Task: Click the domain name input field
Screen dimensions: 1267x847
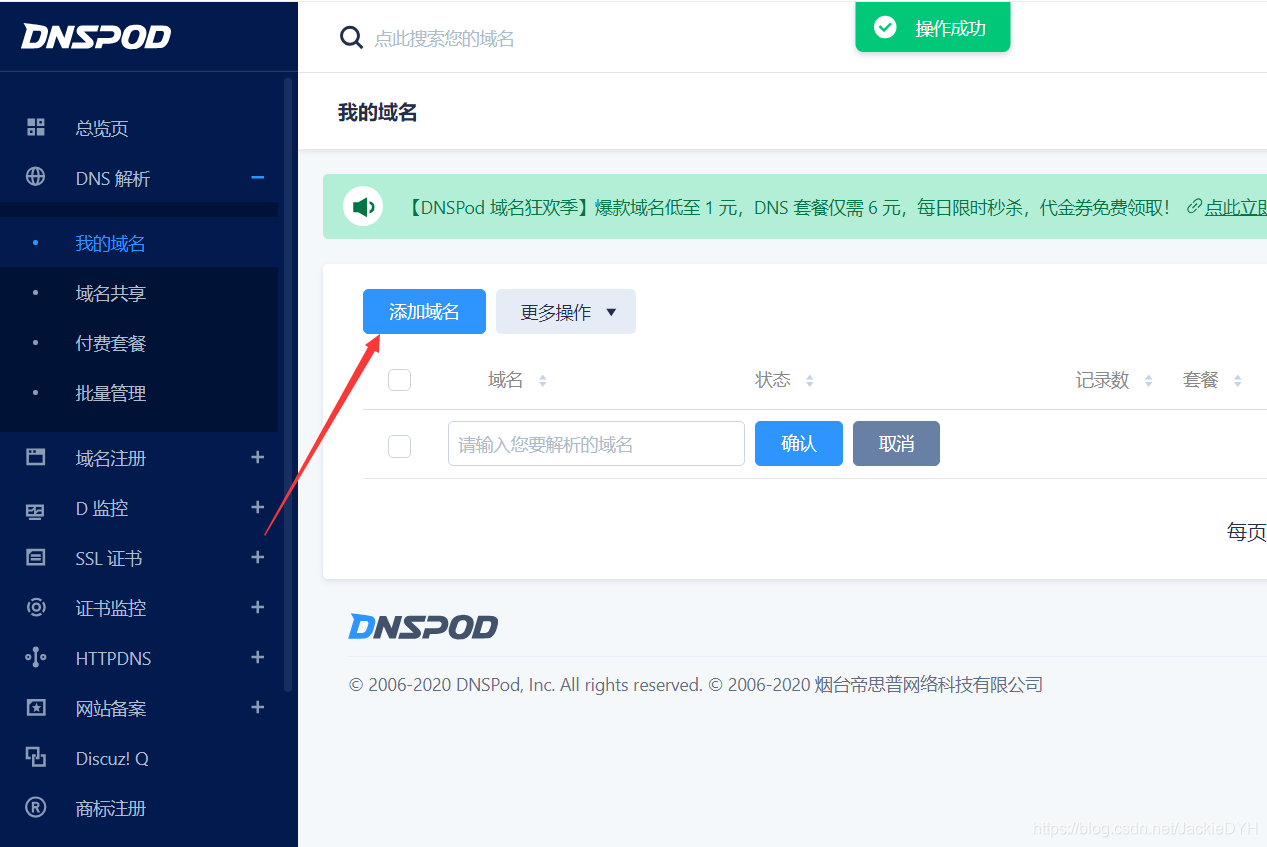Action: 596,443
